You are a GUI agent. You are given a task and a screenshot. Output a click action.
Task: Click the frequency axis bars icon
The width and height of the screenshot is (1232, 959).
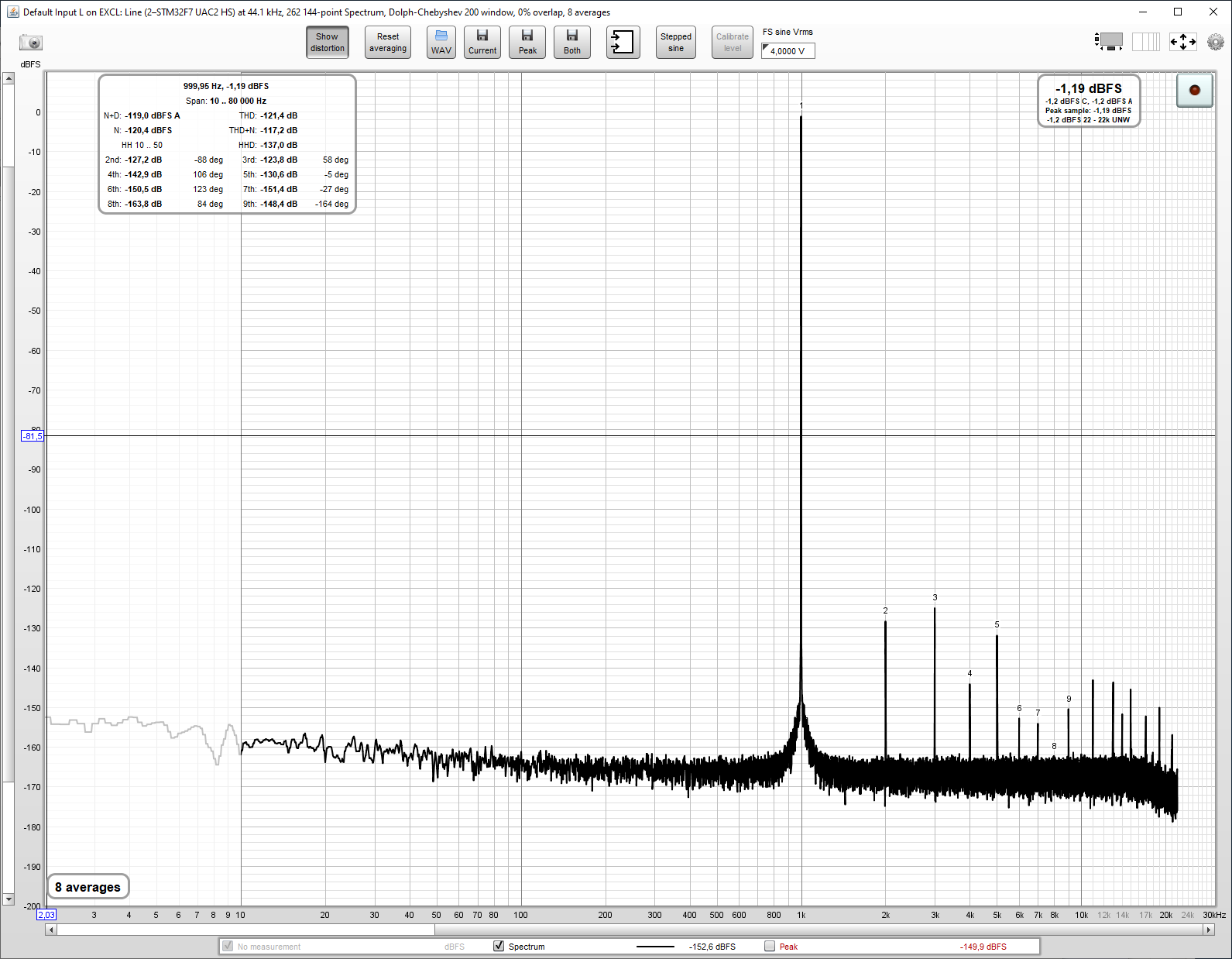[1145, 42]
